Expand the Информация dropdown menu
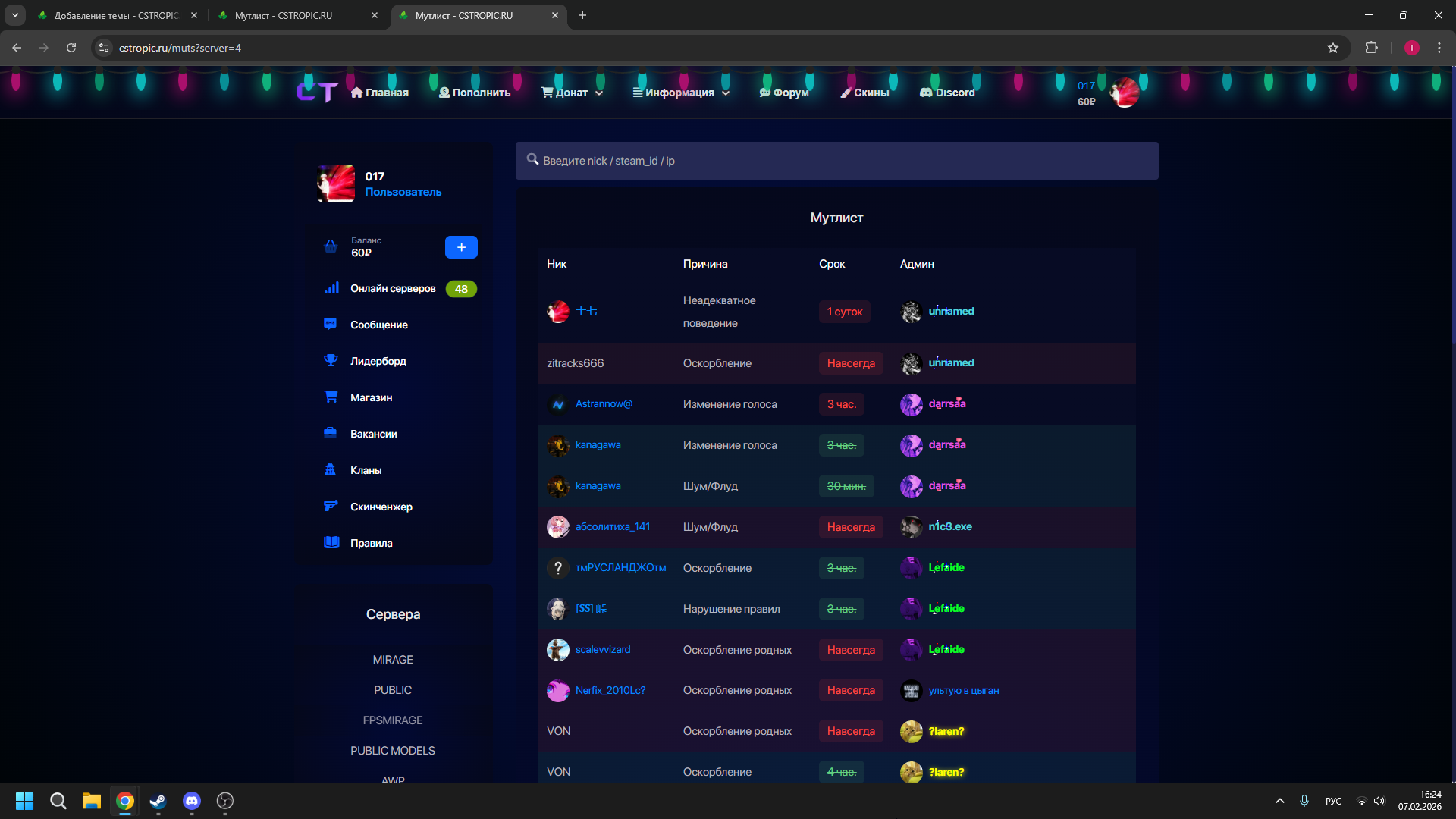The image size is (1456, 819). pos(681,93)
